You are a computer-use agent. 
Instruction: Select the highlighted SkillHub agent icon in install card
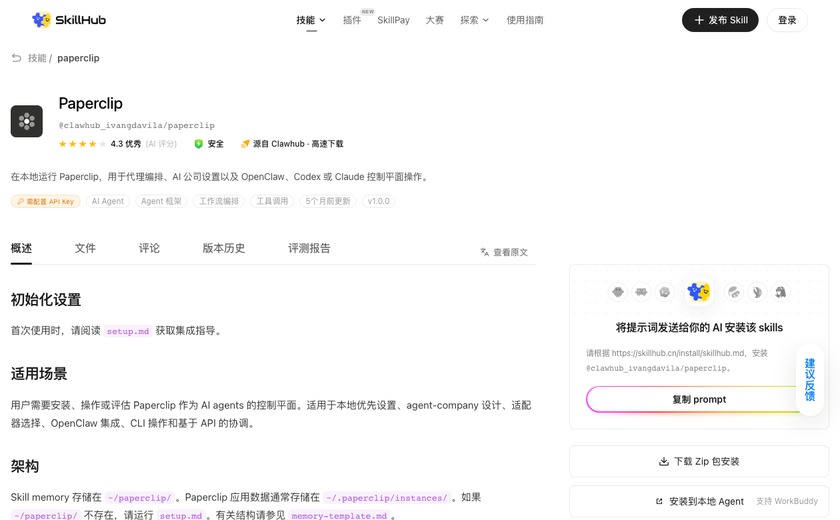click(x=699, y=292)
